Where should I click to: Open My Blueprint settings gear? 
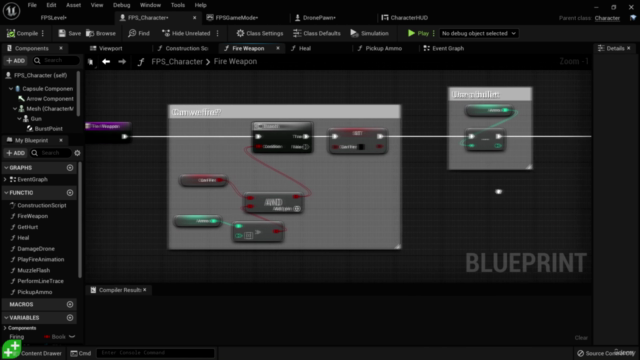click(x=77, y=153)
